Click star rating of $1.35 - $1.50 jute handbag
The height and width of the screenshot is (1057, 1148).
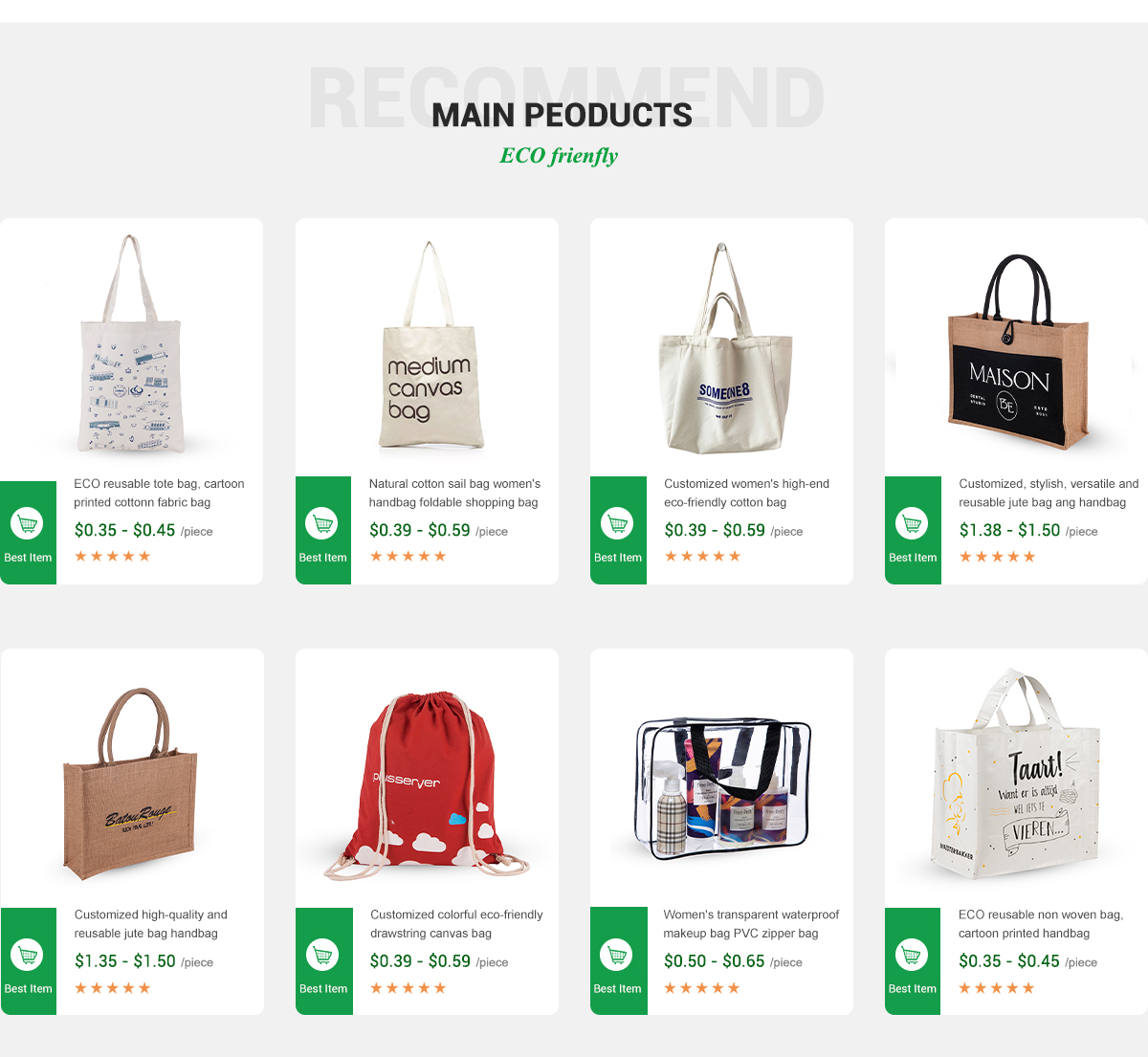[113, 988]
